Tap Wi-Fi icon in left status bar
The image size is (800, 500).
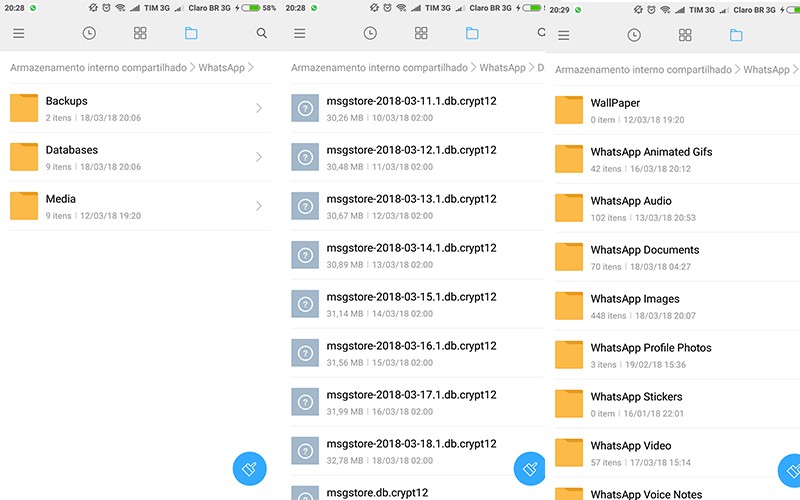pos(120,8)
